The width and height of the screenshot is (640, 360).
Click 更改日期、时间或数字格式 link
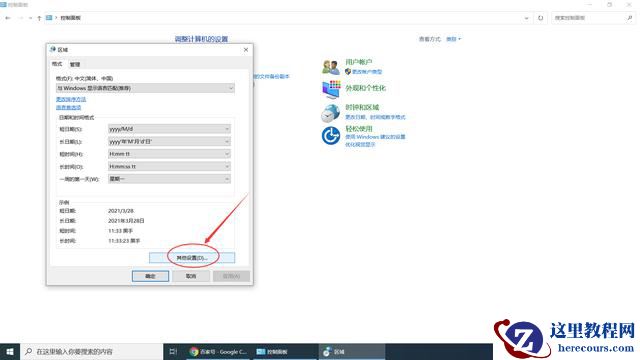375,117
